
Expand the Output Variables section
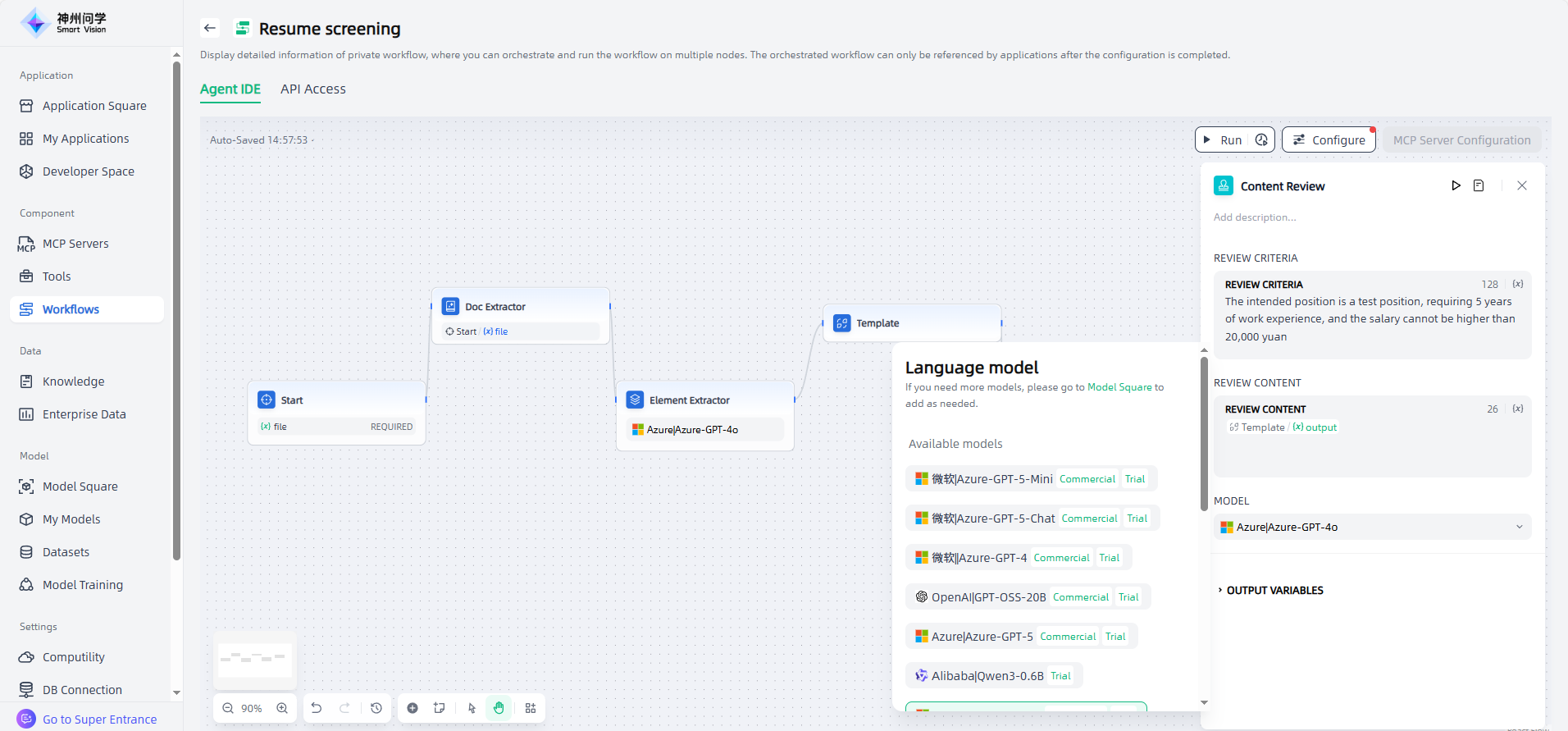click(x=1274, y=590)
